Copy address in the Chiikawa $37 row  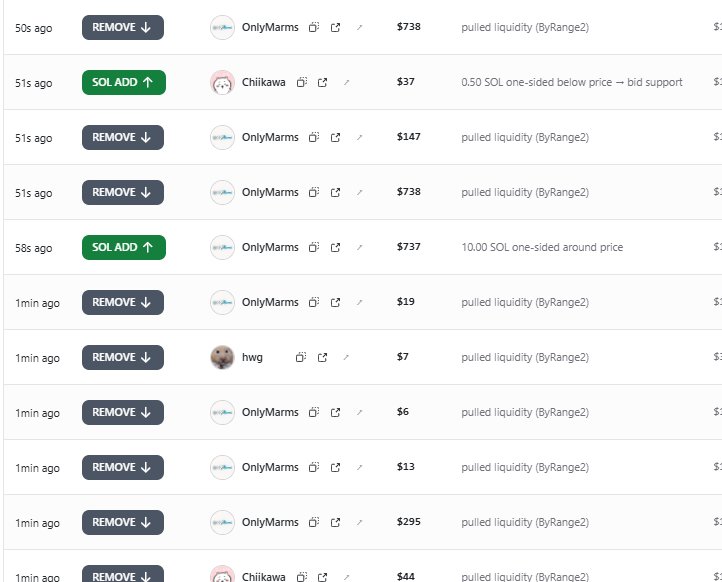[302, 82]
